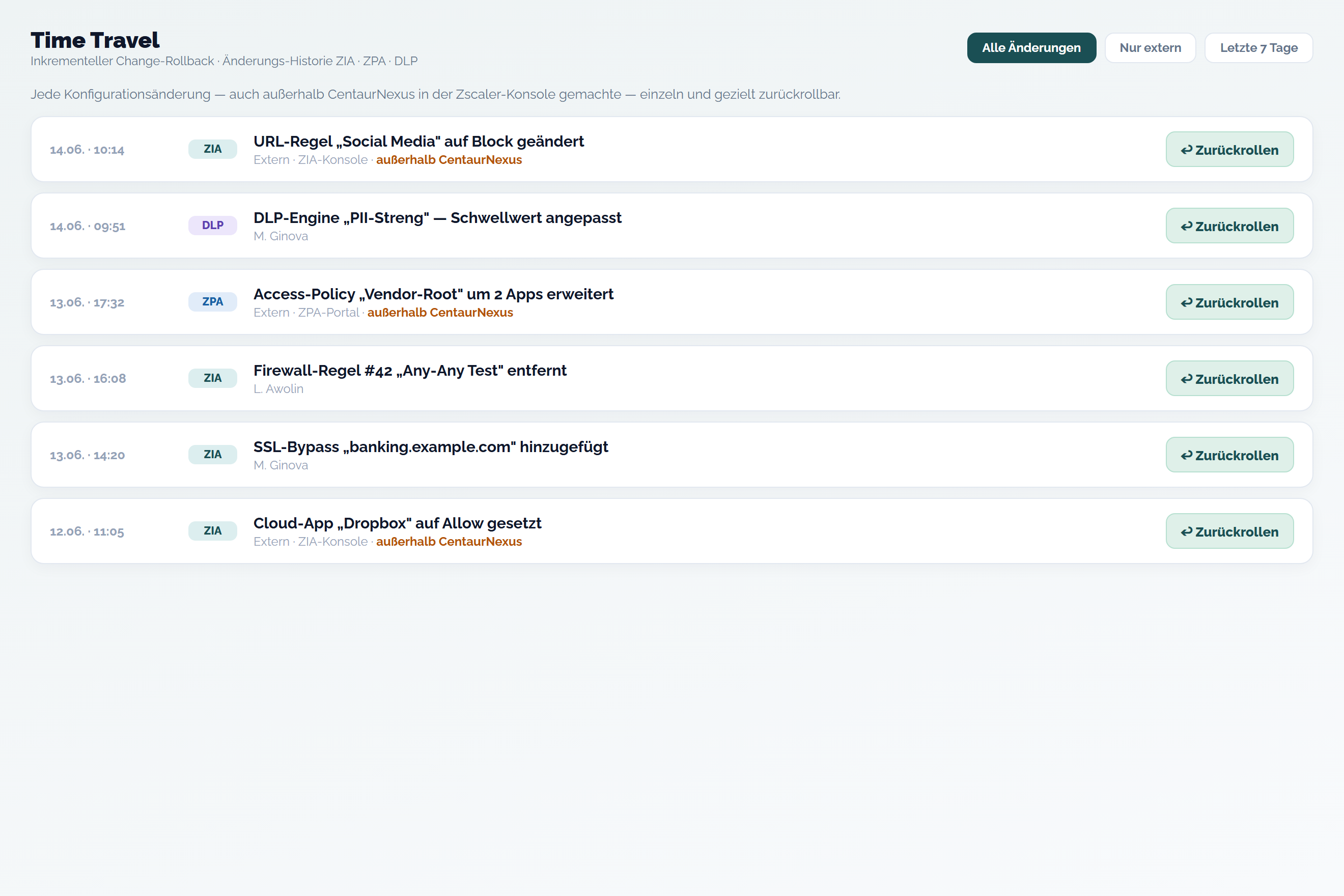Click ZIA badge on Dropbox row
This screenshot has height=896, width=1344.
point(213,531)
